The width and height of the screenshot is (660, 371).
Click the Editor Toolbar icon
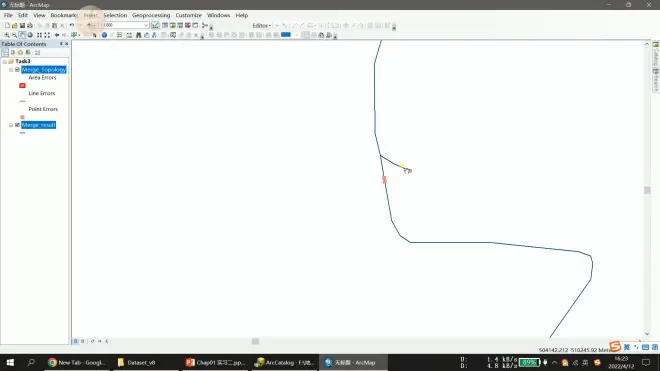(x=155, y=26)
